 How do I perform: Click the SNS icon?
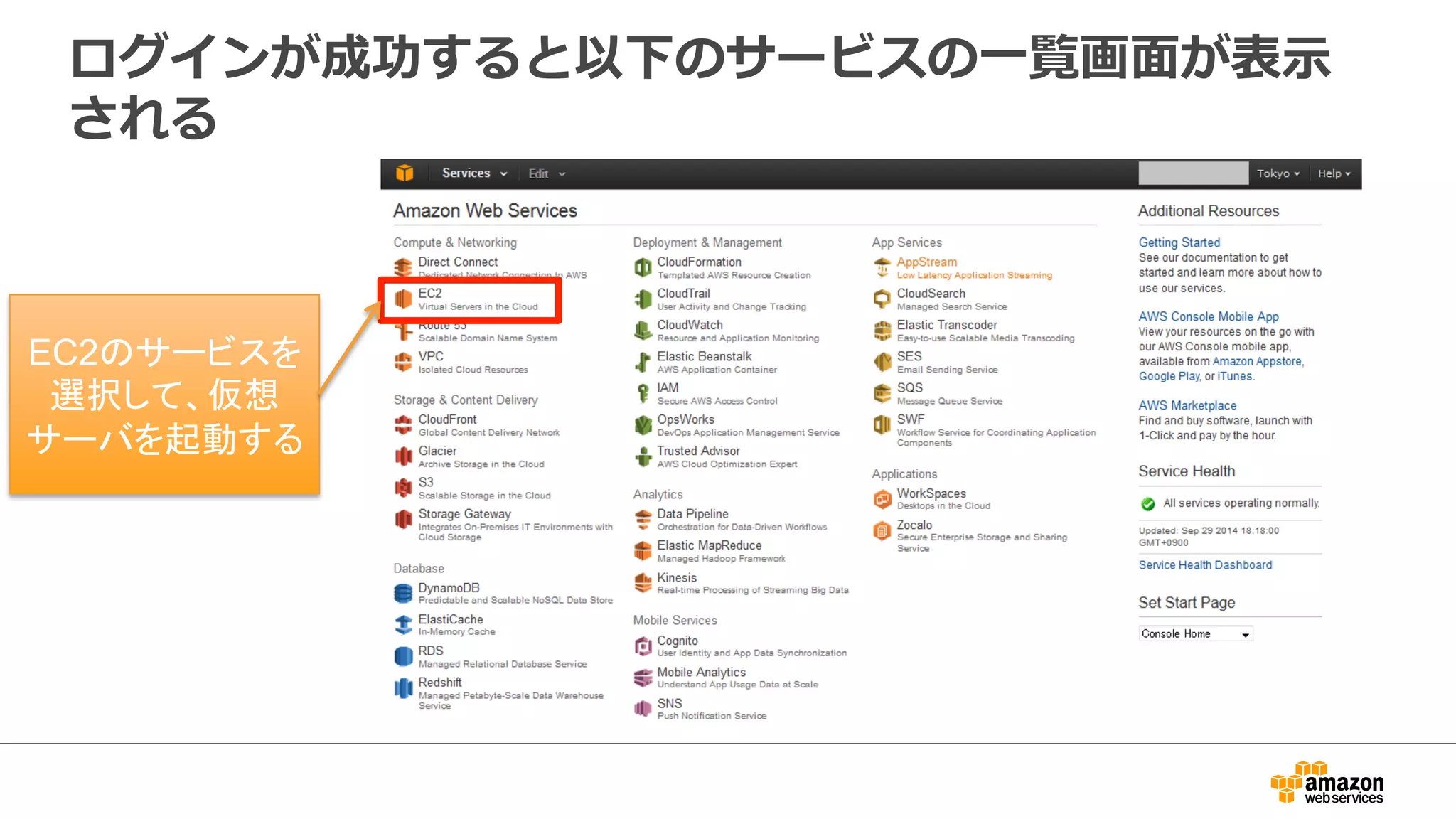pyautogui.click(x=643, y=708)
